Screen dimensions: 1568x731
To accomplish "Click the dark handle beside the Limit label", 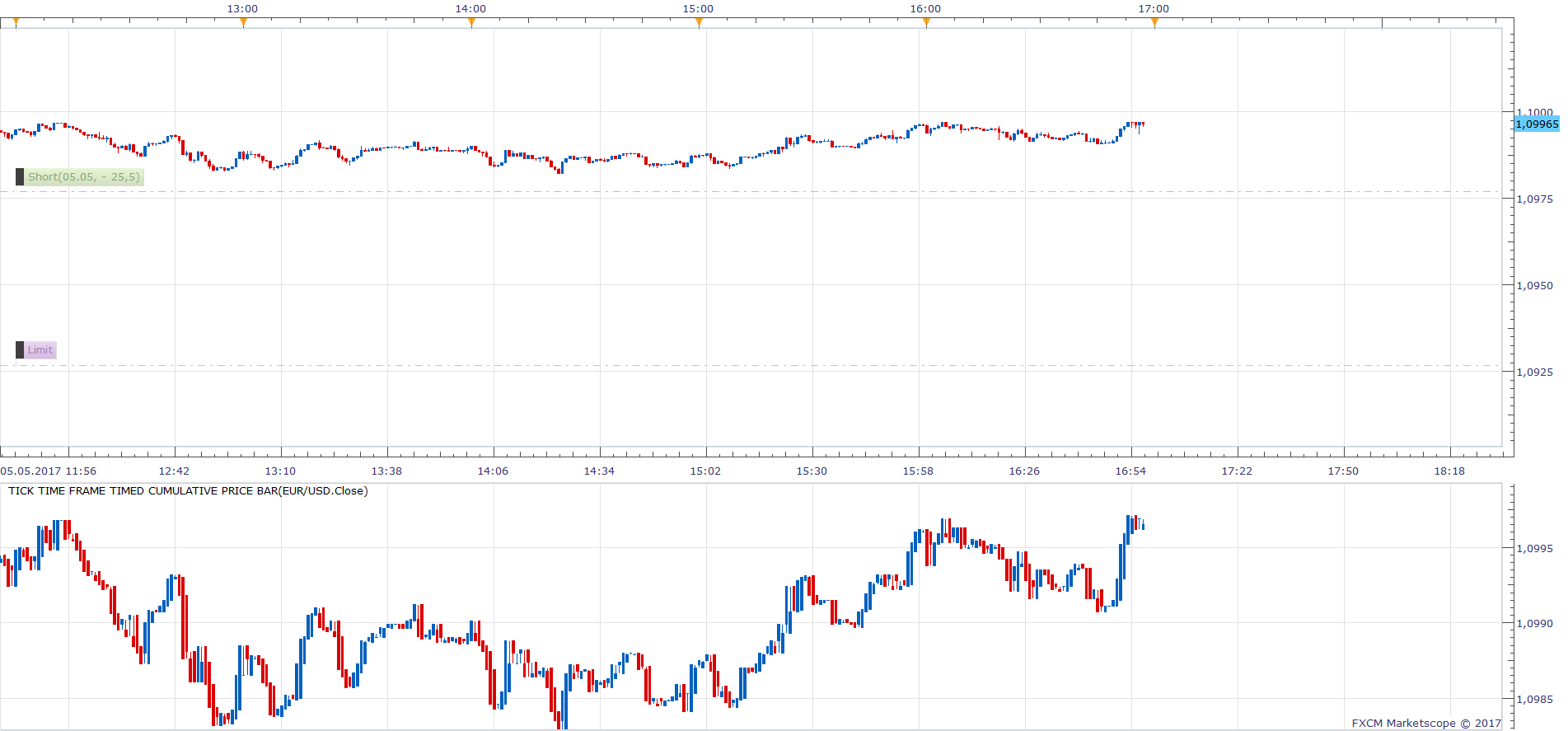I will pos(20,350).
